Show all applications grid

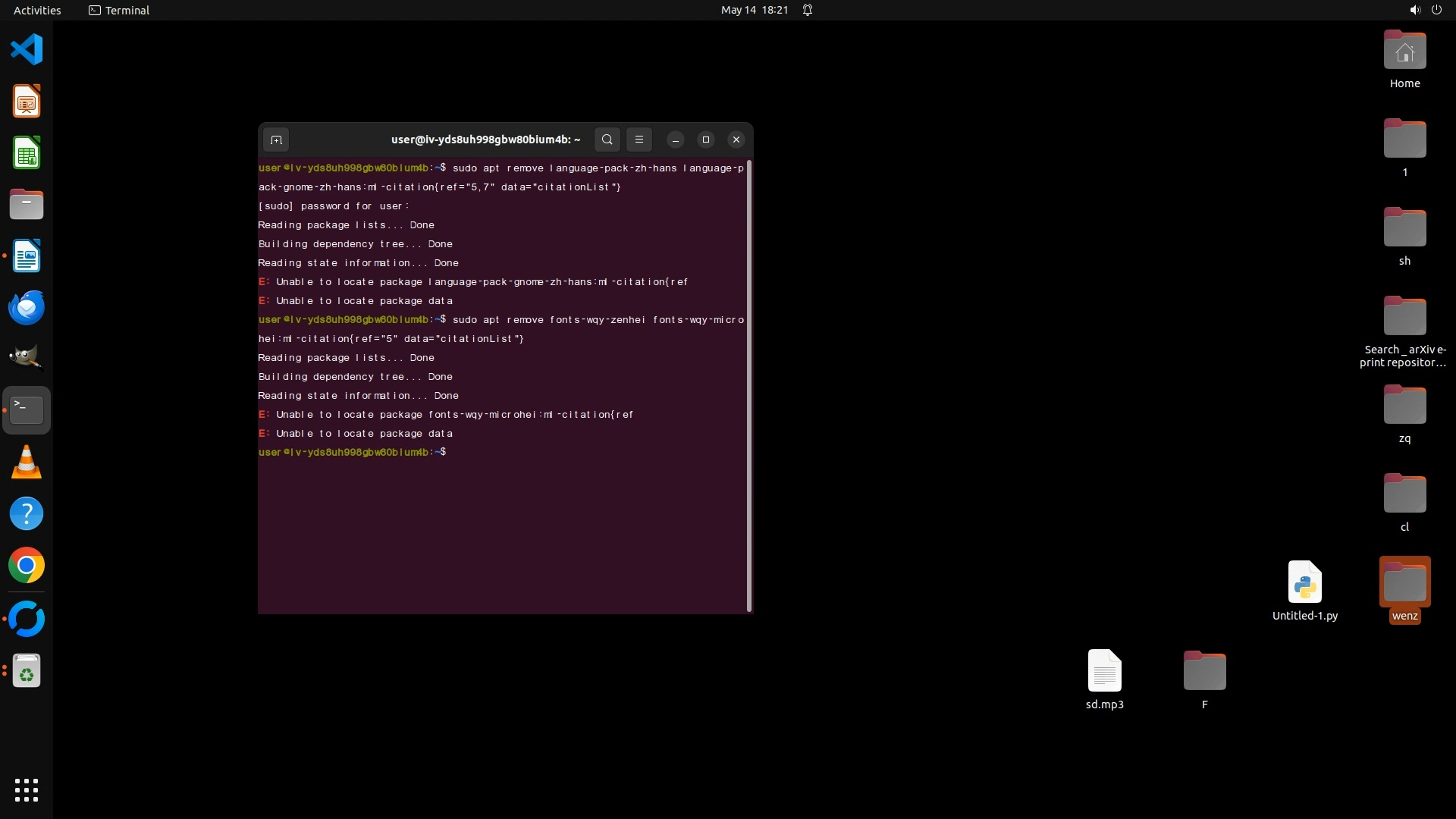(x=27, y=789)
